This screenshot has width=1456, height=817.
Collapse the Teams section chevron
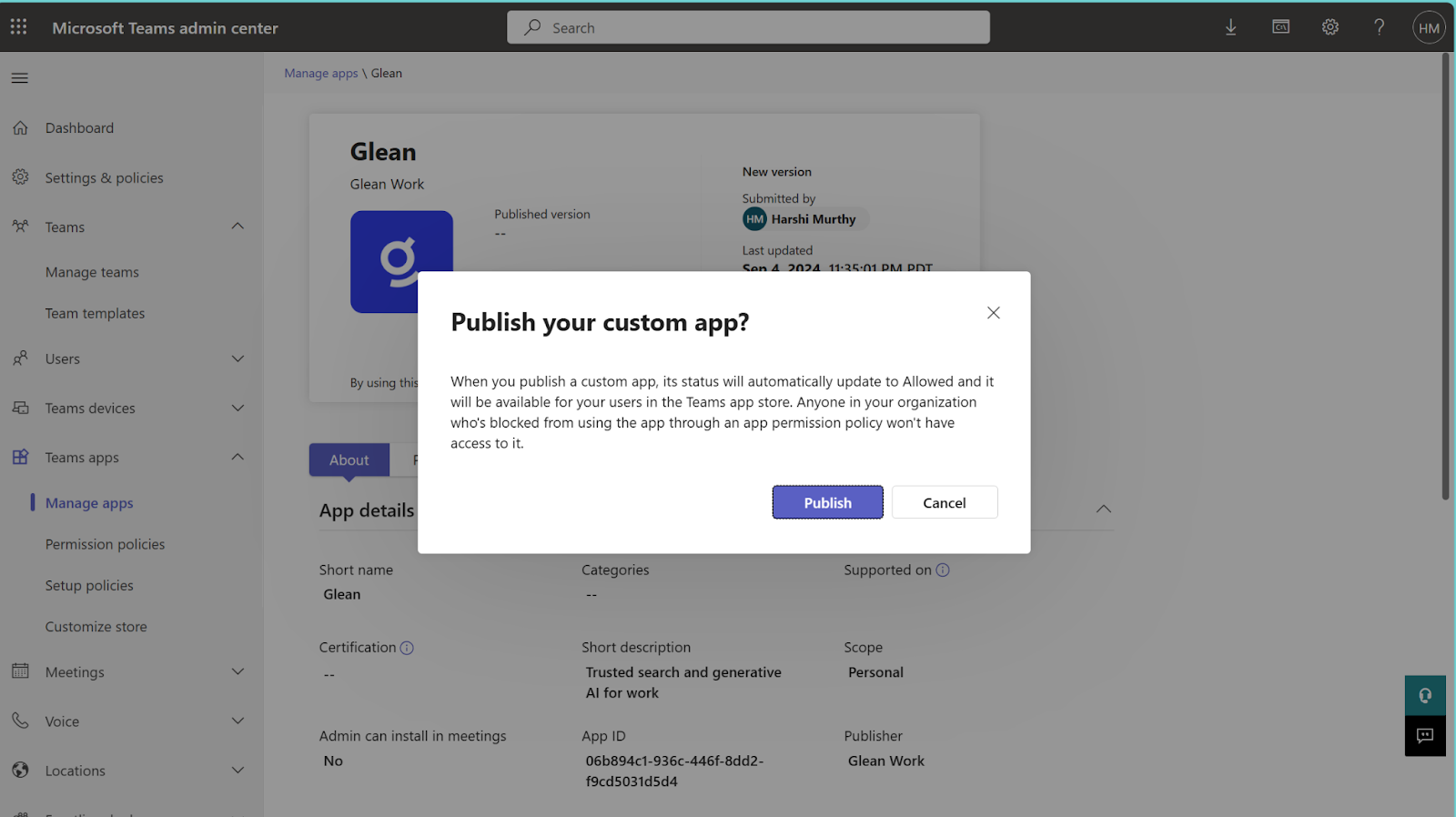(238, 226)
